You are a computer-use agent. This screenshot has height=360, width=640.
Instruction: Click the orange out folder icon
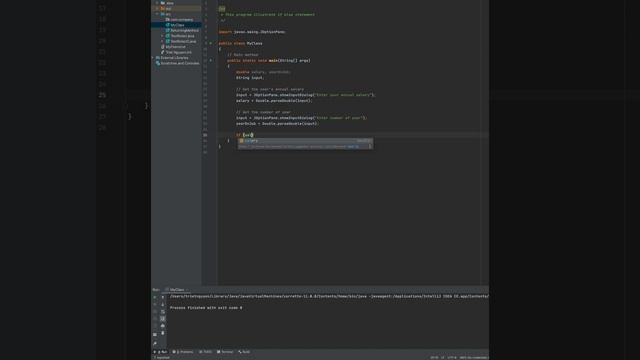pos(163,9)
